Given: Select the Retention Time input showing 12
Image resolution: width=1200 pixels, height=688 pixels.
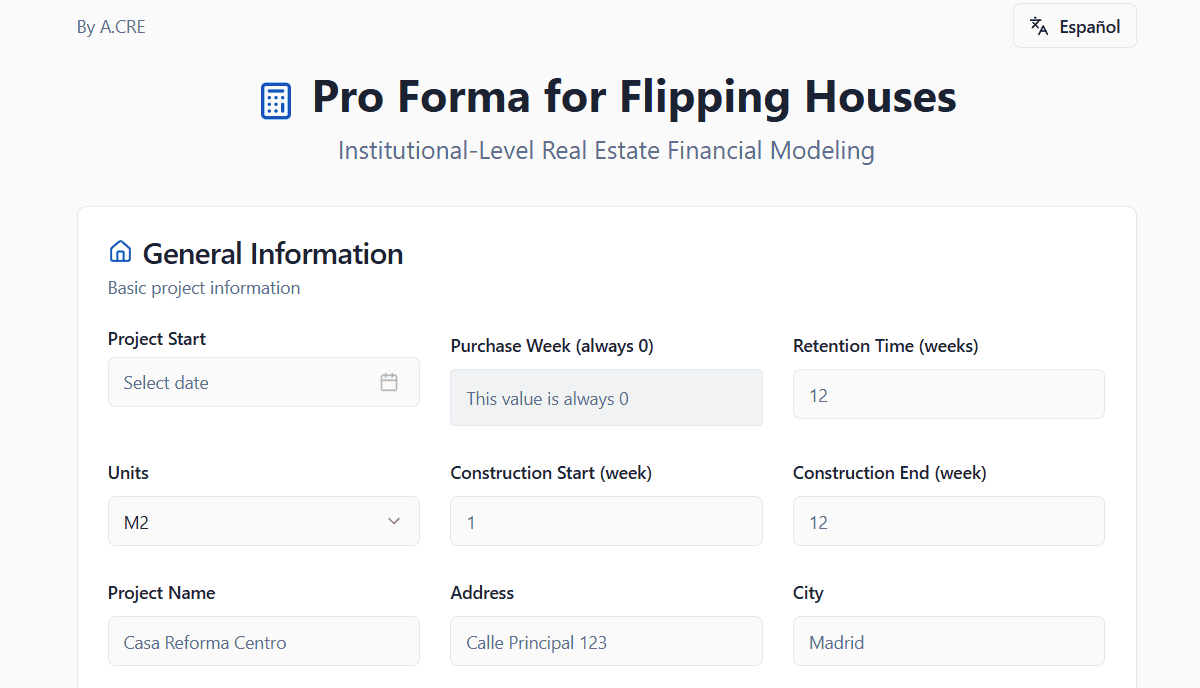Looking at the screenshot, I should (948, 394).
